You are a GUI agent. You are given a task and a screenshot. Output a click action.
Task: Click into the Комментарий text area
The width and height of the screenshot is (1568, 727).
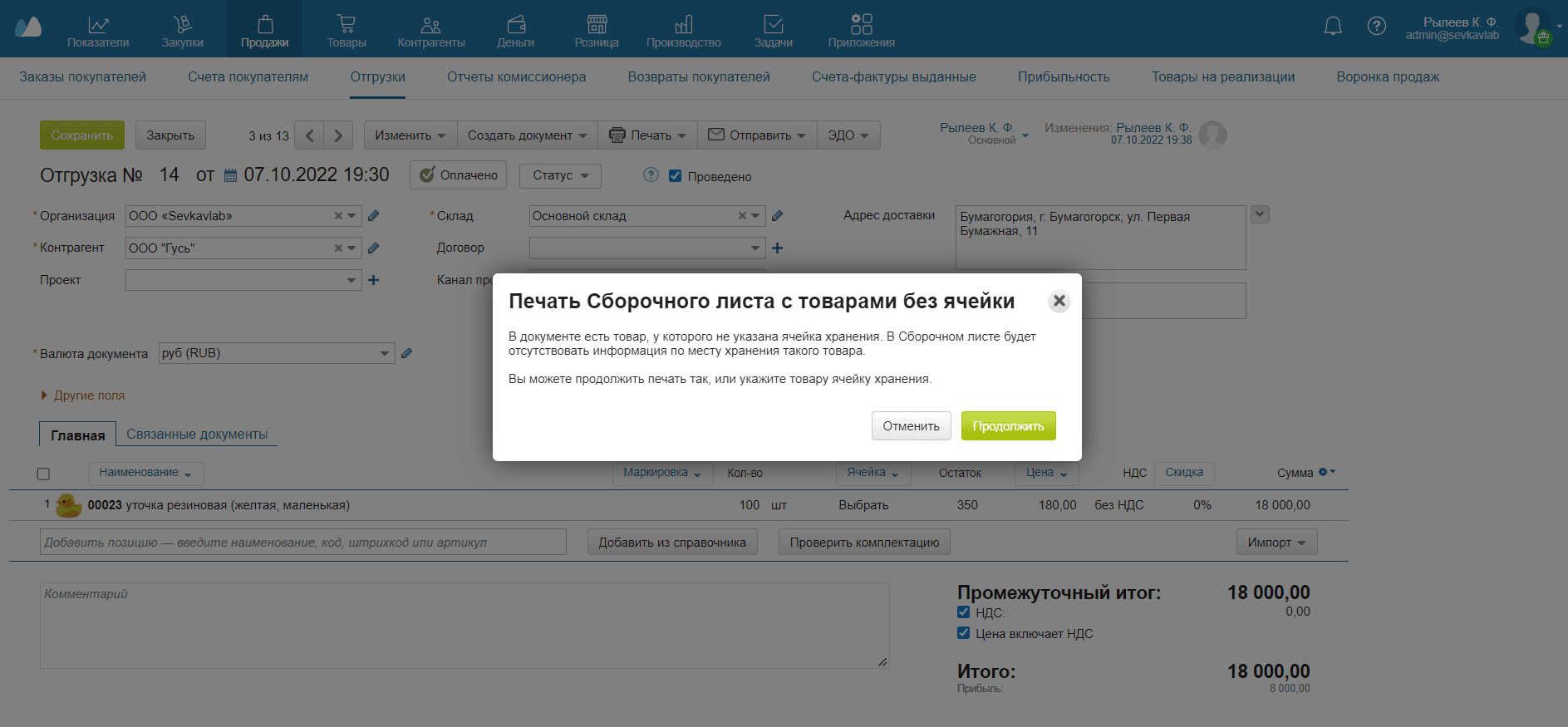click(x=465, y=626)
